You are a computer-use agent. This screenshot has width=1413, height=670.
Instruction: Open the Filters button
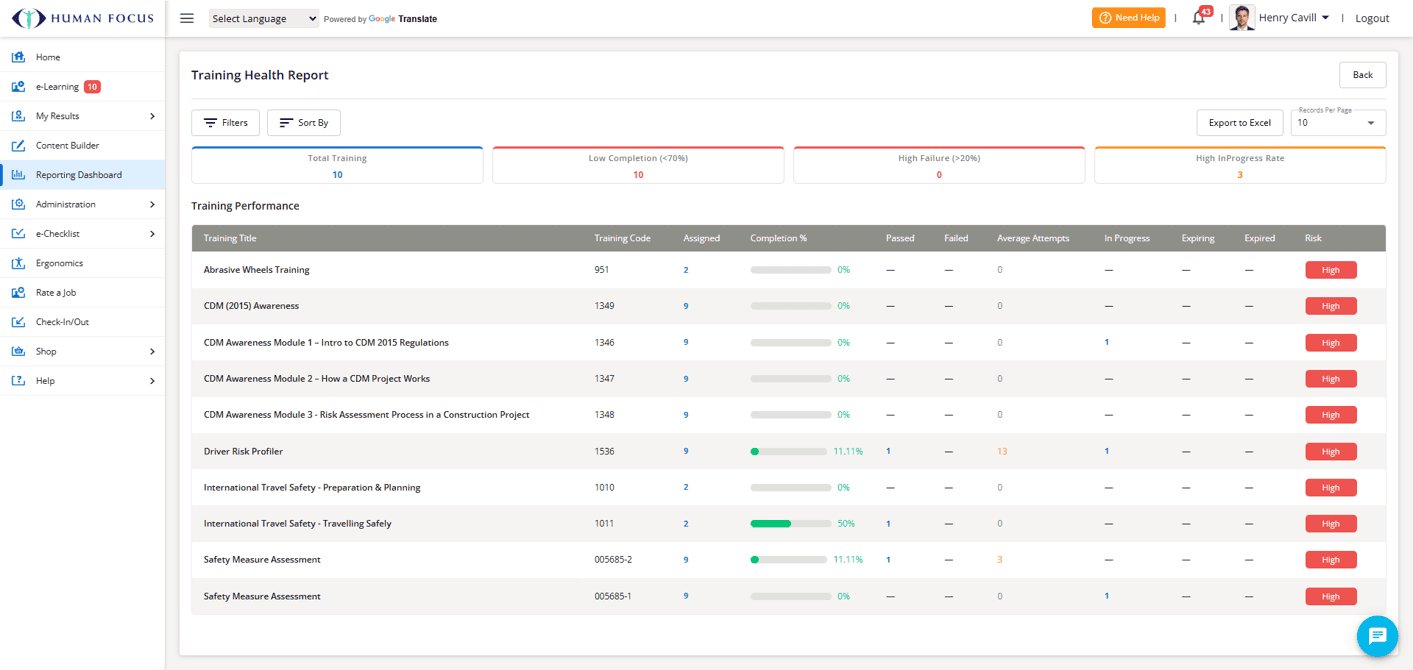click(226, 123)
